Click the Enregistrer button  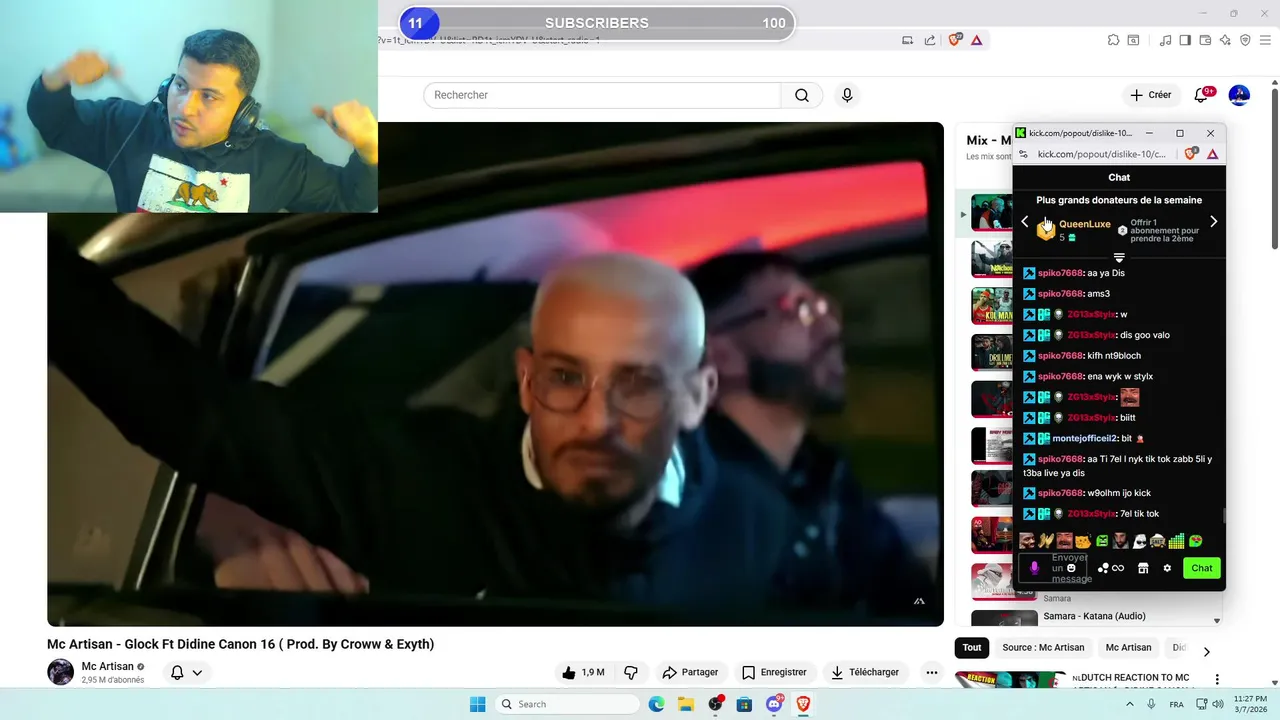tap(774, 672)
